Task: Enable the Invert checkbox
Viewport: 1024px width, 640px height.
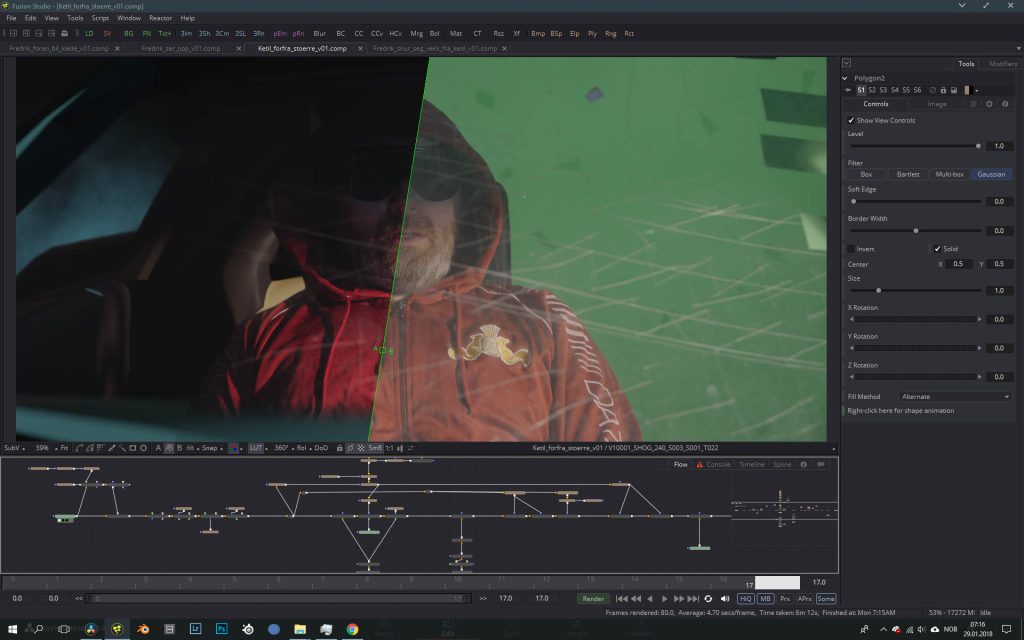Action: pos(851,248)
